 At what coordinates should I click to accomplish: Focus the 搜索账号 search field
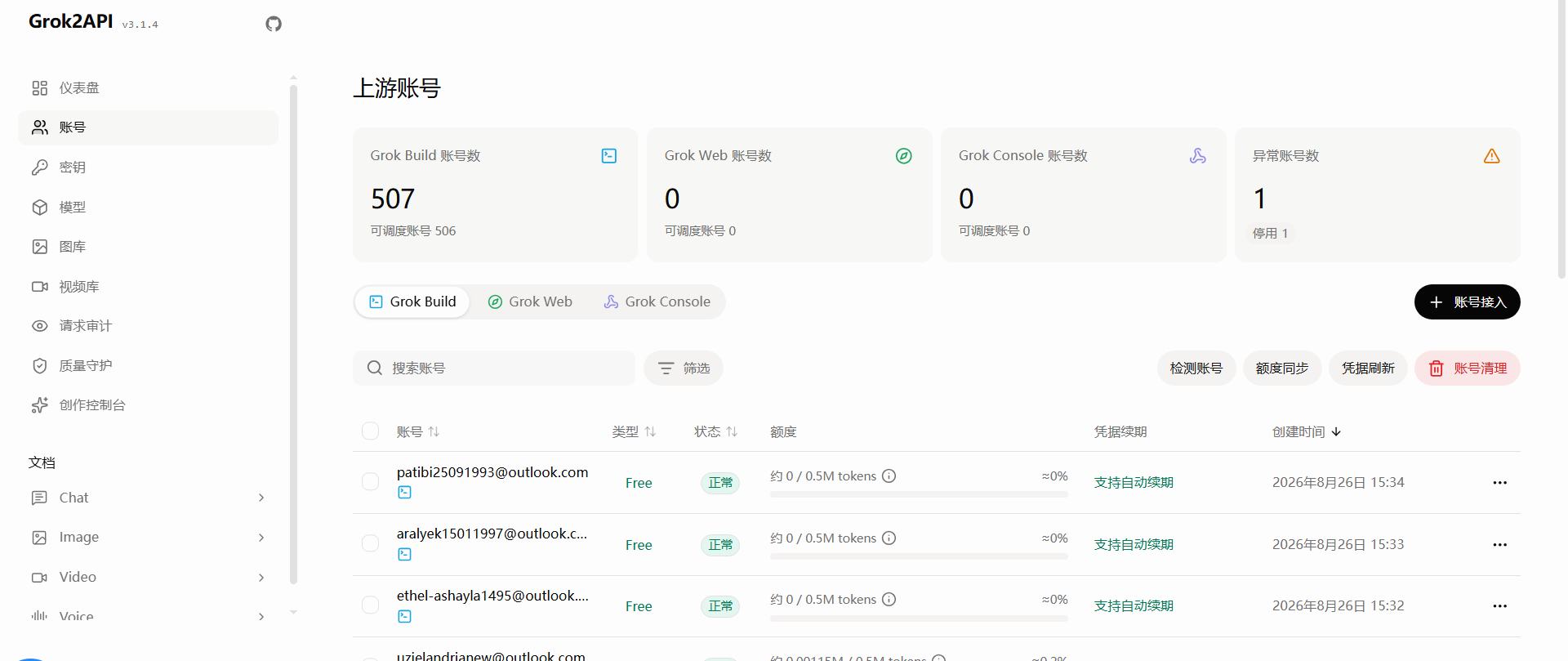494,368
